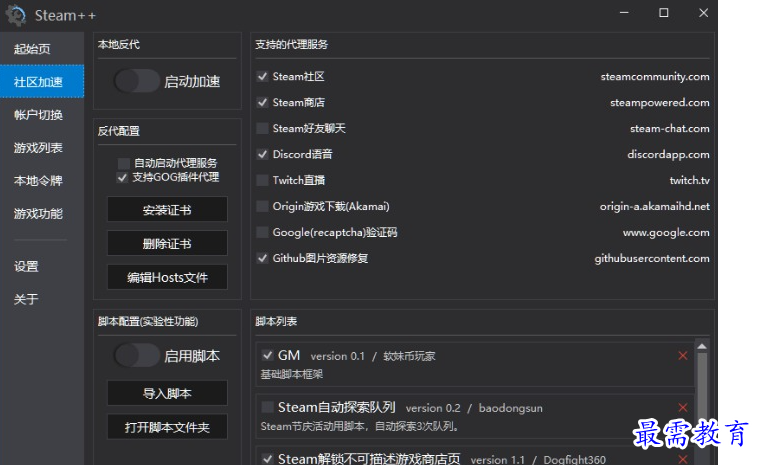Enable Origin游戏下载(Akamai) checkbox

(x=262, y=206)
